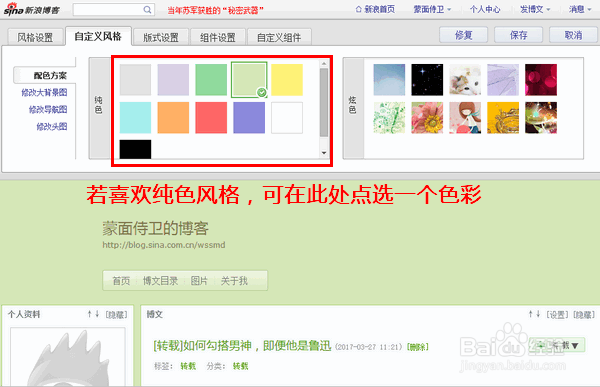Select 配色方案 in the left menu

50,75
